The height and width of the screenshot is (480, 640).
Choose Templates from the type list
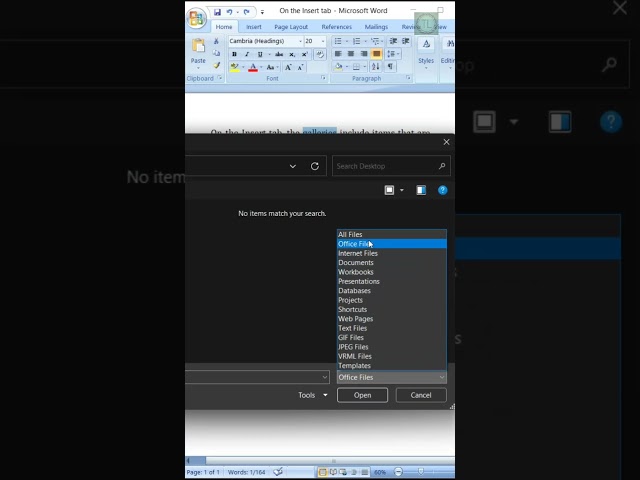391,366
